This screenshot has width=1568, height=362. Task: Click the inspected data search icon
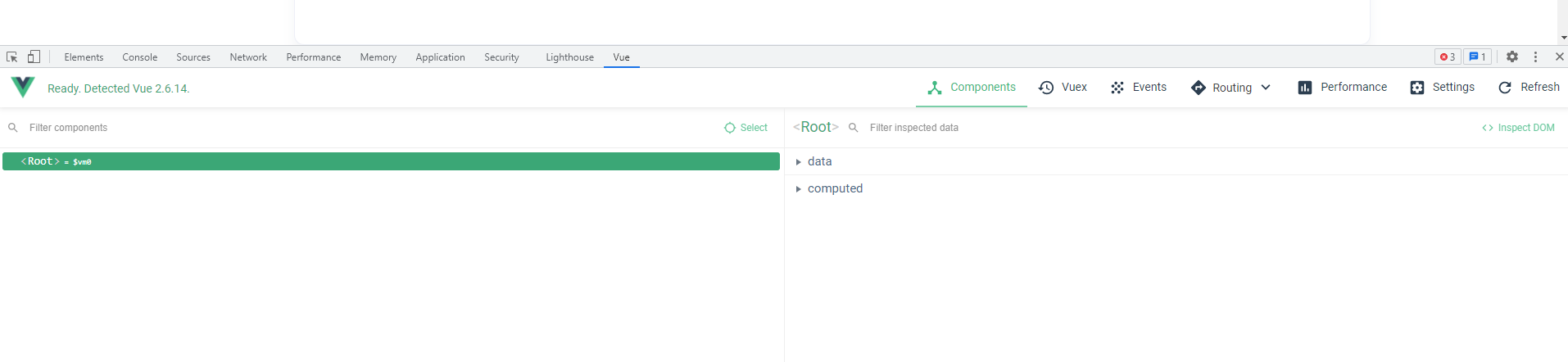pos(853,128)
